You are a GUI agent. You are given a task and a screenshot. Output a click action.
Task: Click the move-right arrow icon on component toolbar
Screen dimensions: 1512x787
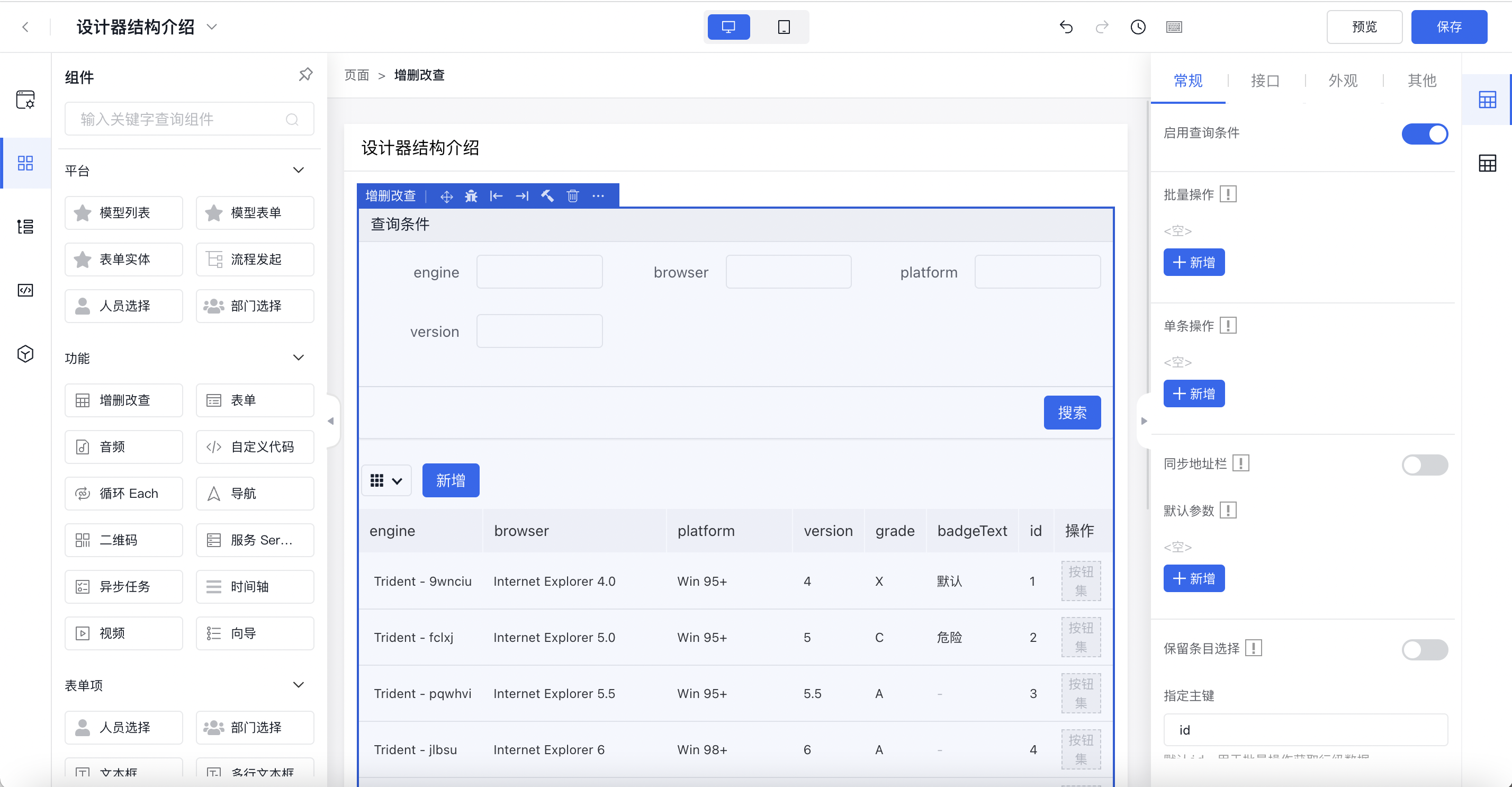point(522,196)
